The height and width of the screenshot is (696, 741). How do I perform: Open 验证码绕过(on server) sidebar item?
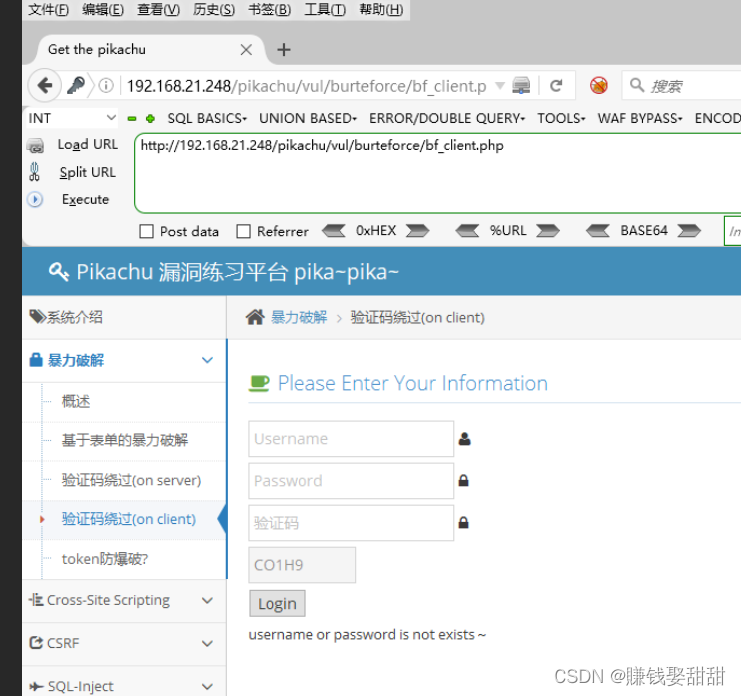(131, 480)
